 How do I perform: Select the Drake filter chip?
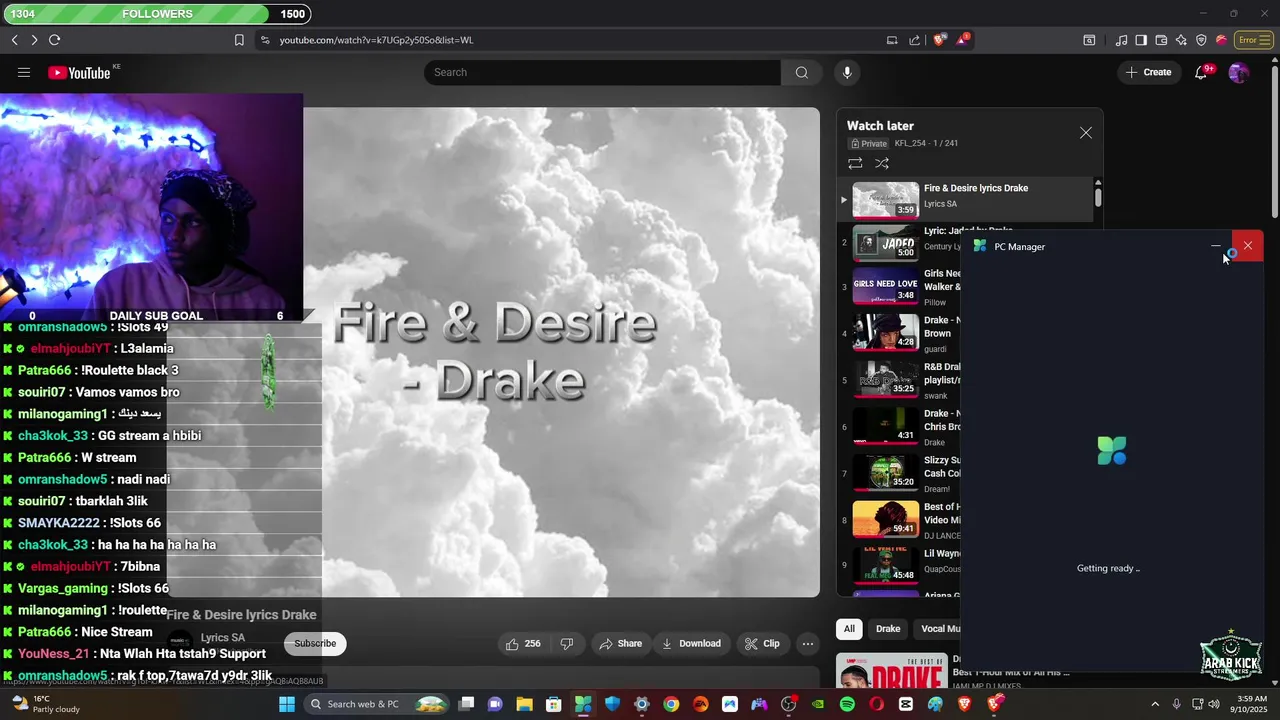(888, 629)
